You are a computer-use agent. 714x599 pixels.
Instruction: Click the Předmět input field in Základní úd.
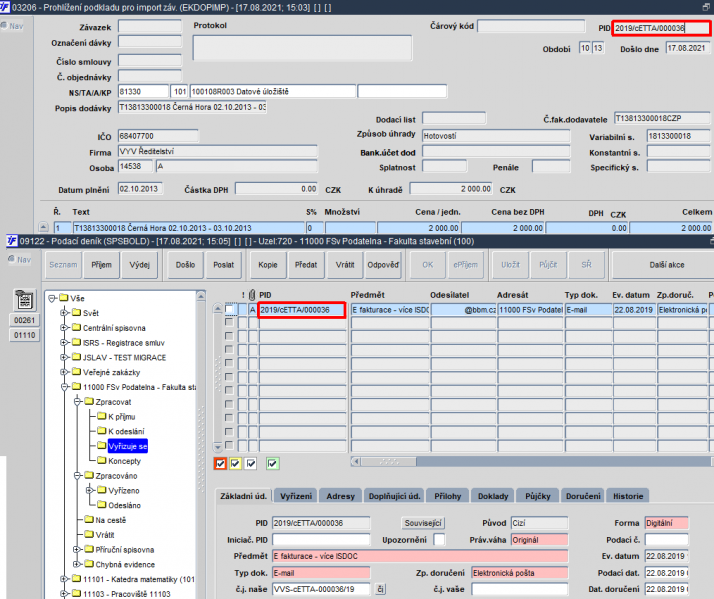pos(419,555)
